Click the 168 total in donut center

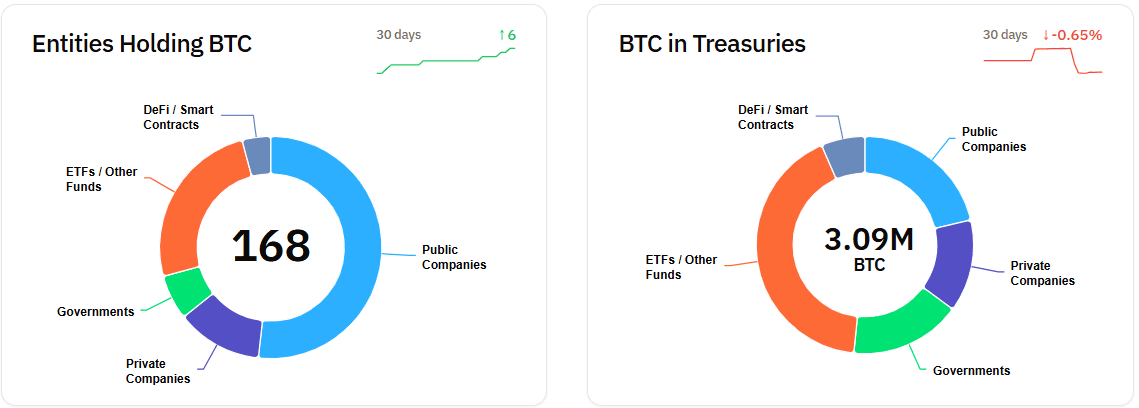click(271, 246)
